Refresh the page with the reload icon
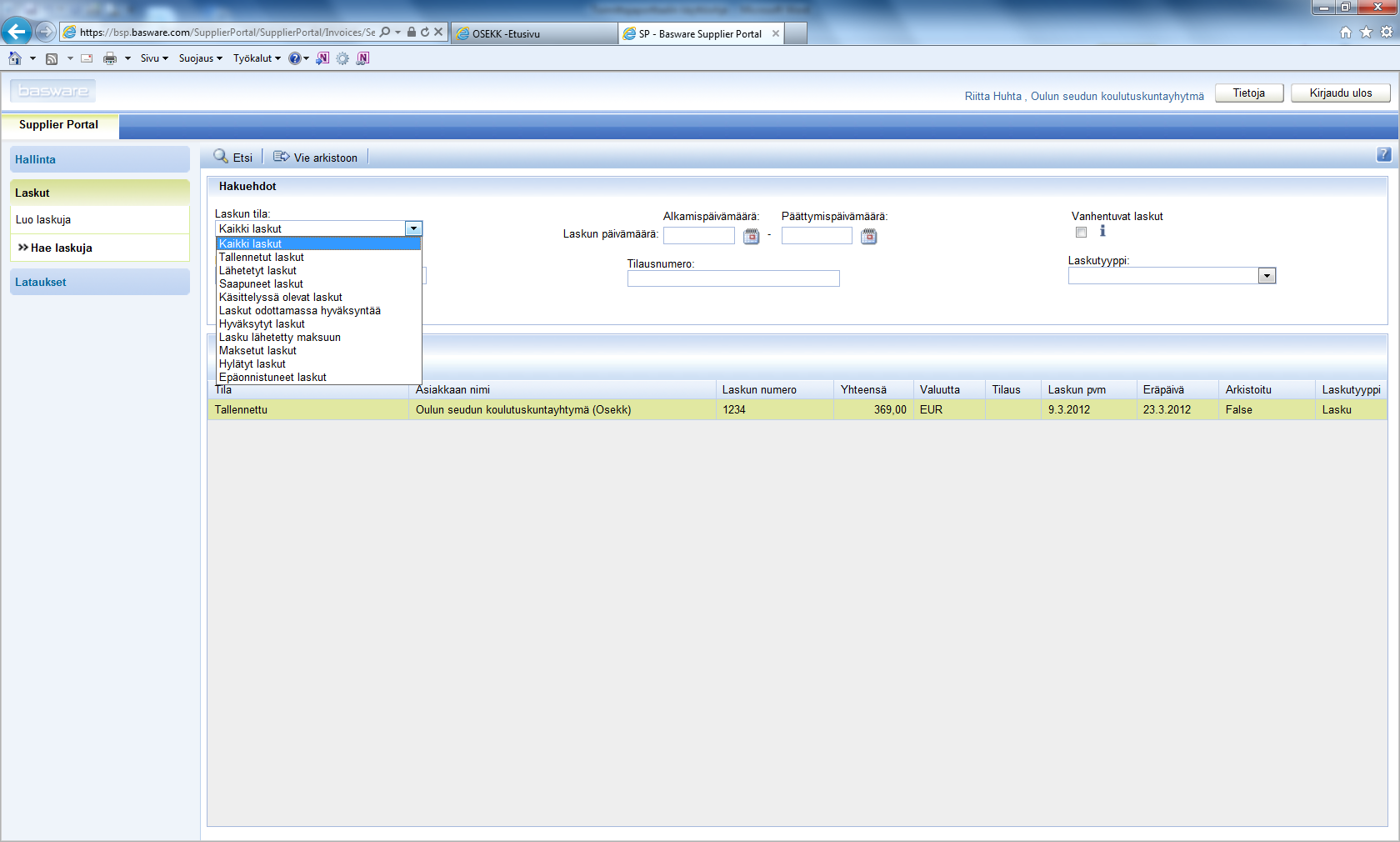The height and width of the screenshot is (842, 1400). point(425,32)
